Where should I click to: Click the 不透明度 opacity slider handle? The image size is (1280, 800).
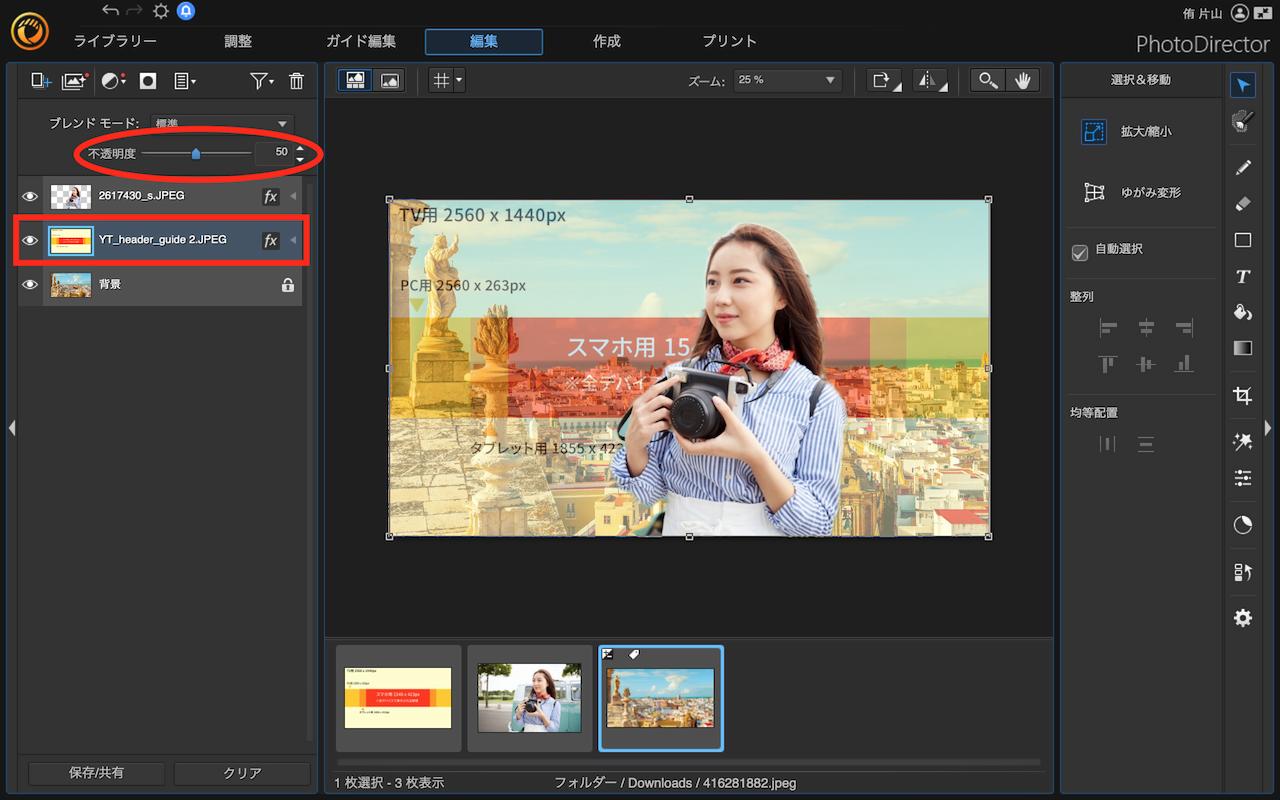pyautogui.click(x=196, y=153)
